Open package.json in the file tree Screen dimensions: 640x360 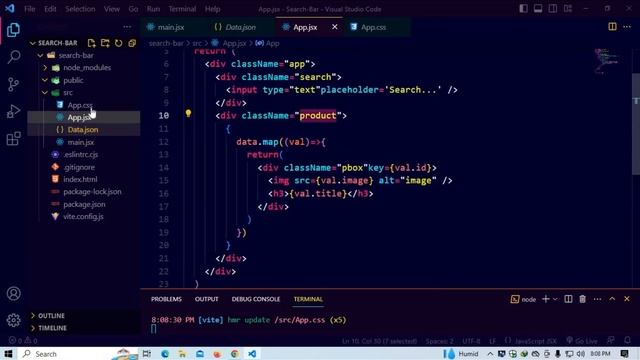click(84, 204)
